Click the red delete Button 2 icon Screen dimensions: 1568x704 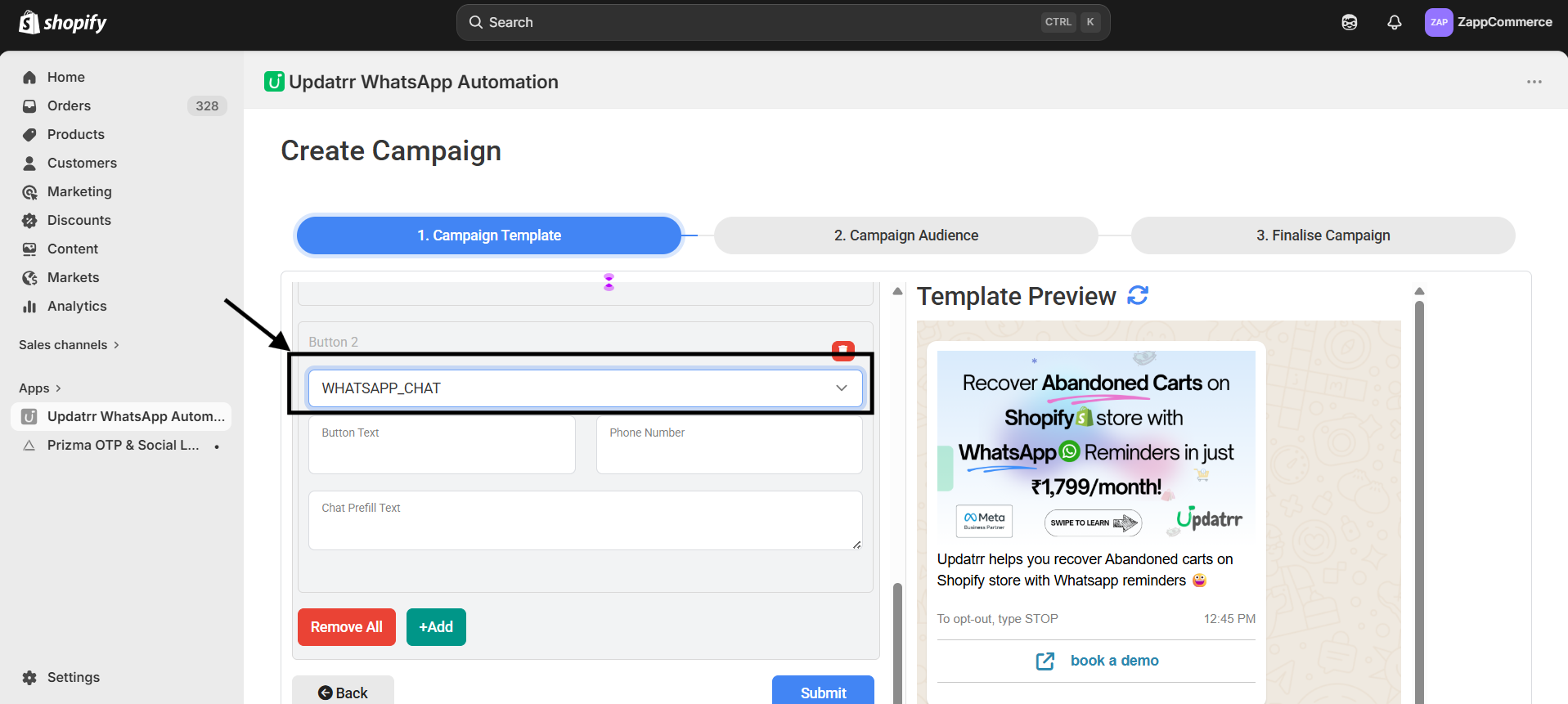click(x=842, y=350)
